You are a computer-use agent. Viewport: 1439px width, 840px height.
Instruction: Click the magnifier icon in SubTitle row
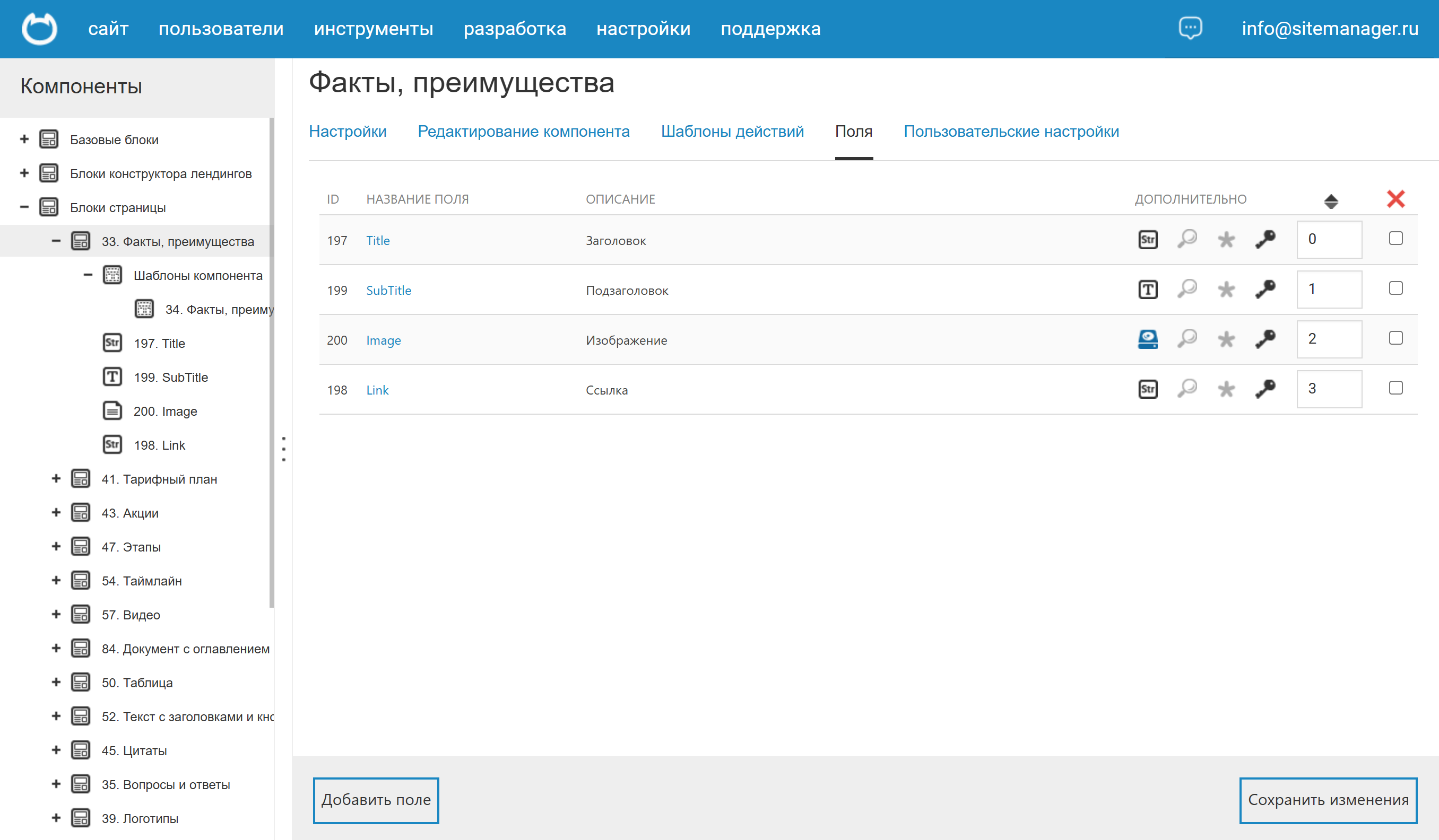(1187, 288)
